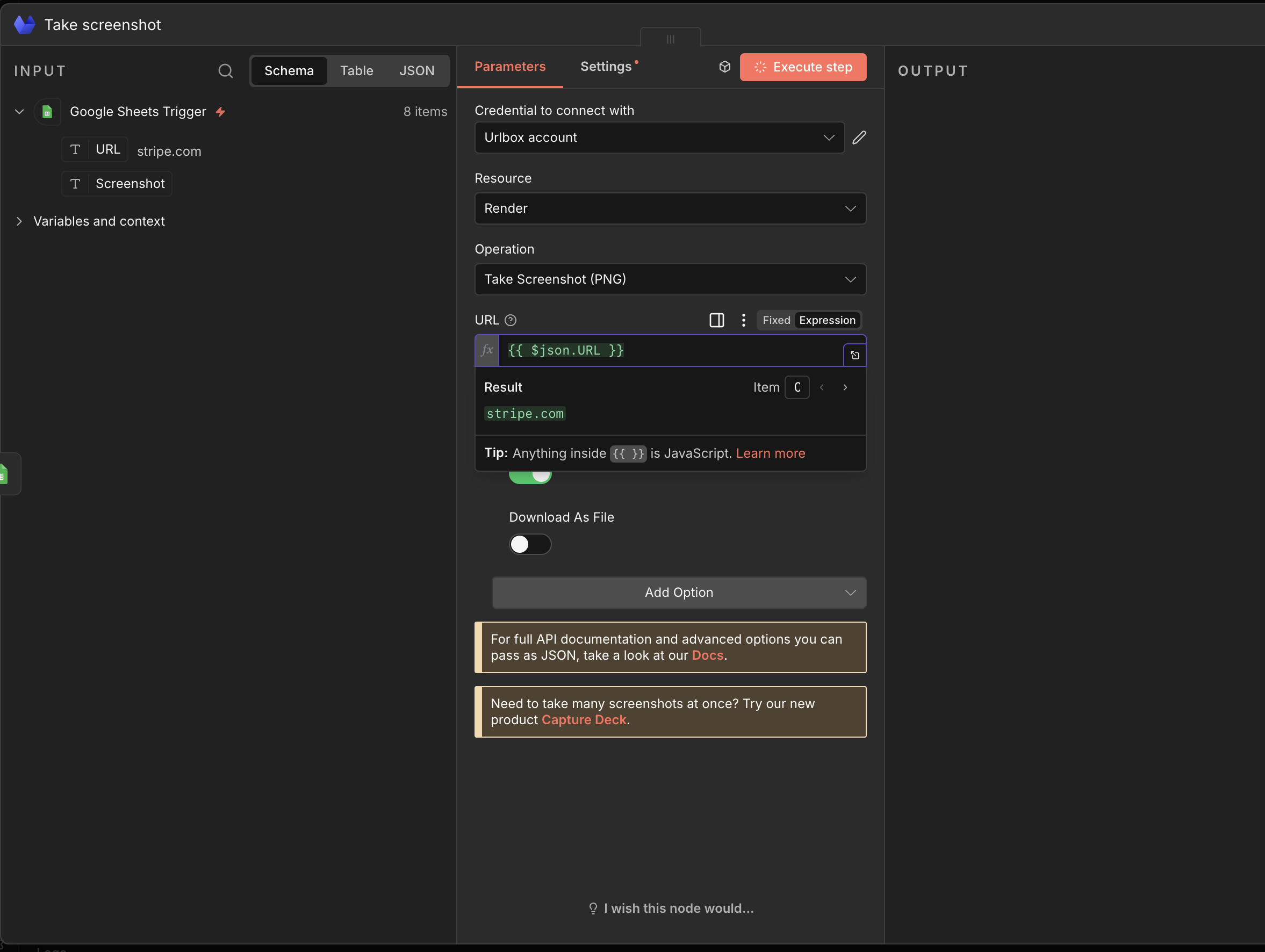Select the Google Sheets node icon on the left edge
Viewport: 1265px width, 952px height.
(x=6, y=473)
